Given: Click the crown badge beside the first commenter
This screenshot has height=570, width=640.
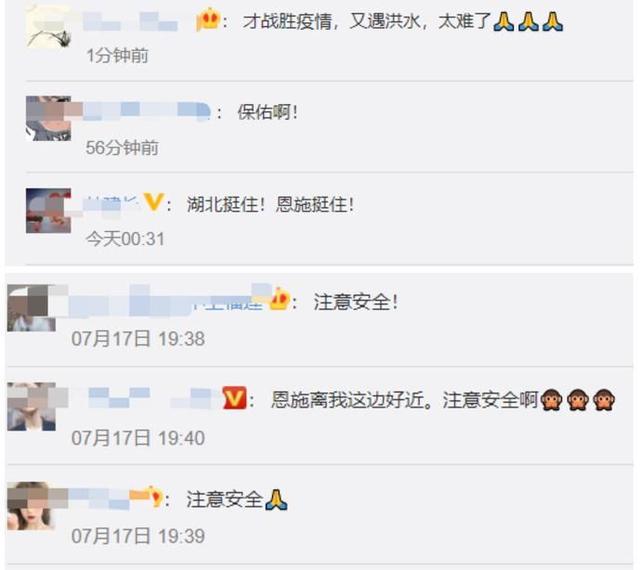Looking at the screenshot, I should 208,20.
